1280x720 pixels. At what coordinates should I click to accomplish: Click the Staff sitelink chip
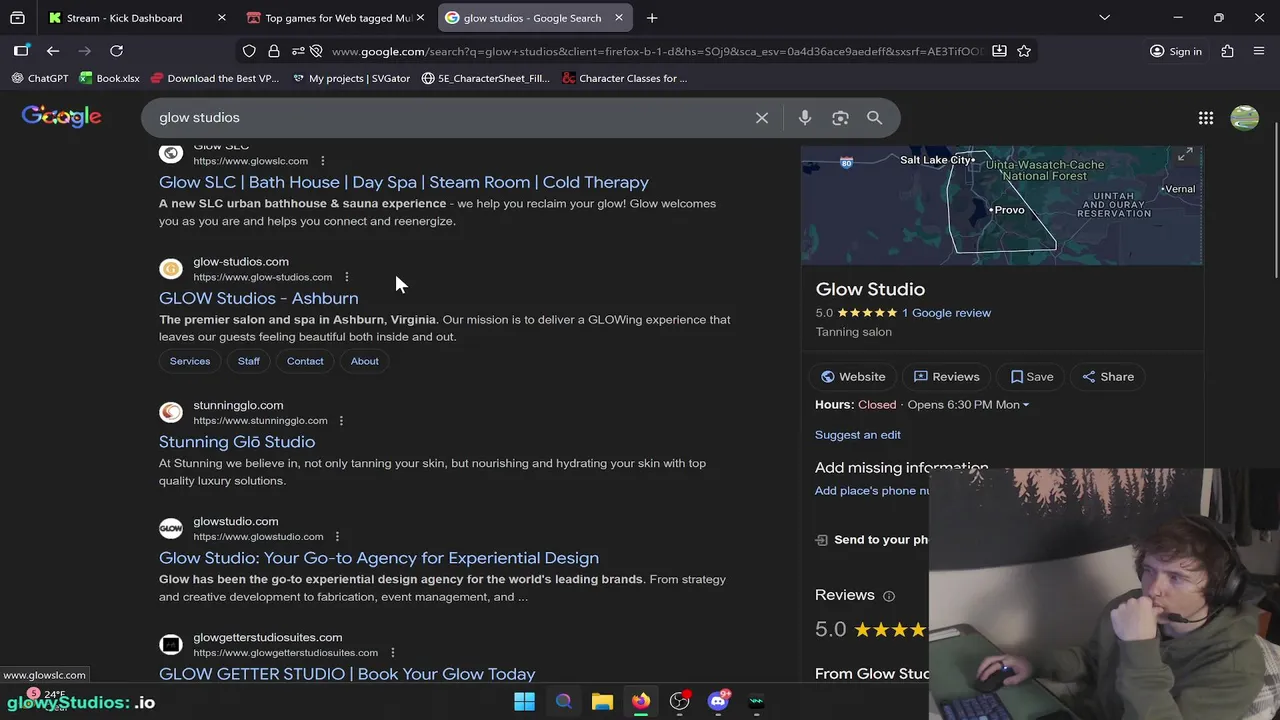click(249, 361)
